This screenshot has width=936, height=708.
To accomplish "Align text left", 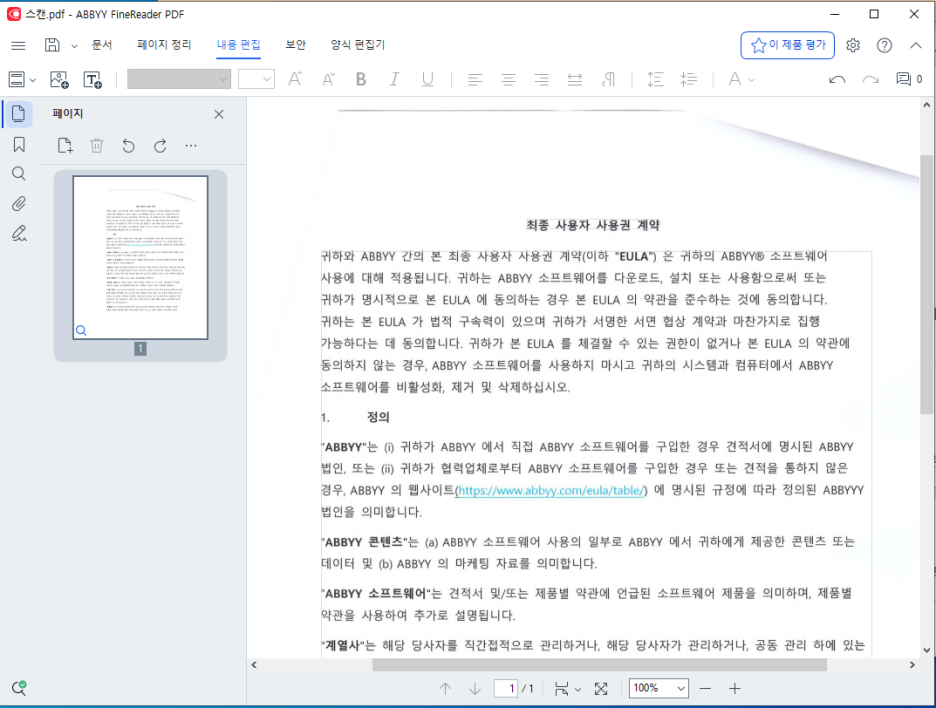I will [475, 79].
